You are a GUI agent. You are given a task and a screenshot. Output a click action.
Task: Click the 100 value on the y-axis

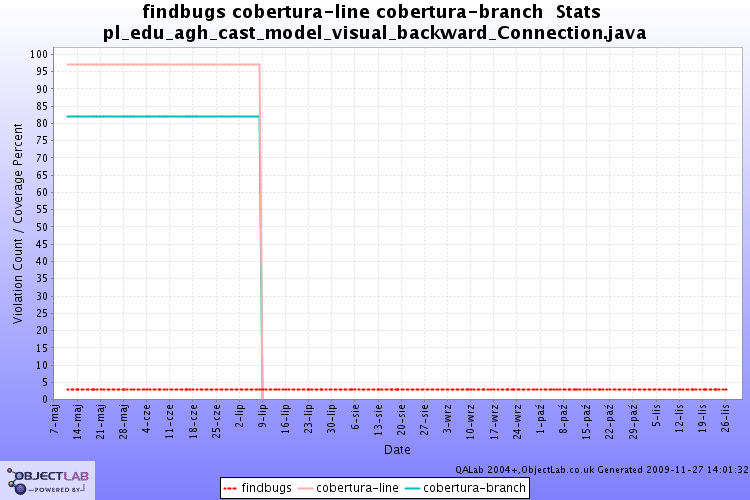[x=39, y=54]
